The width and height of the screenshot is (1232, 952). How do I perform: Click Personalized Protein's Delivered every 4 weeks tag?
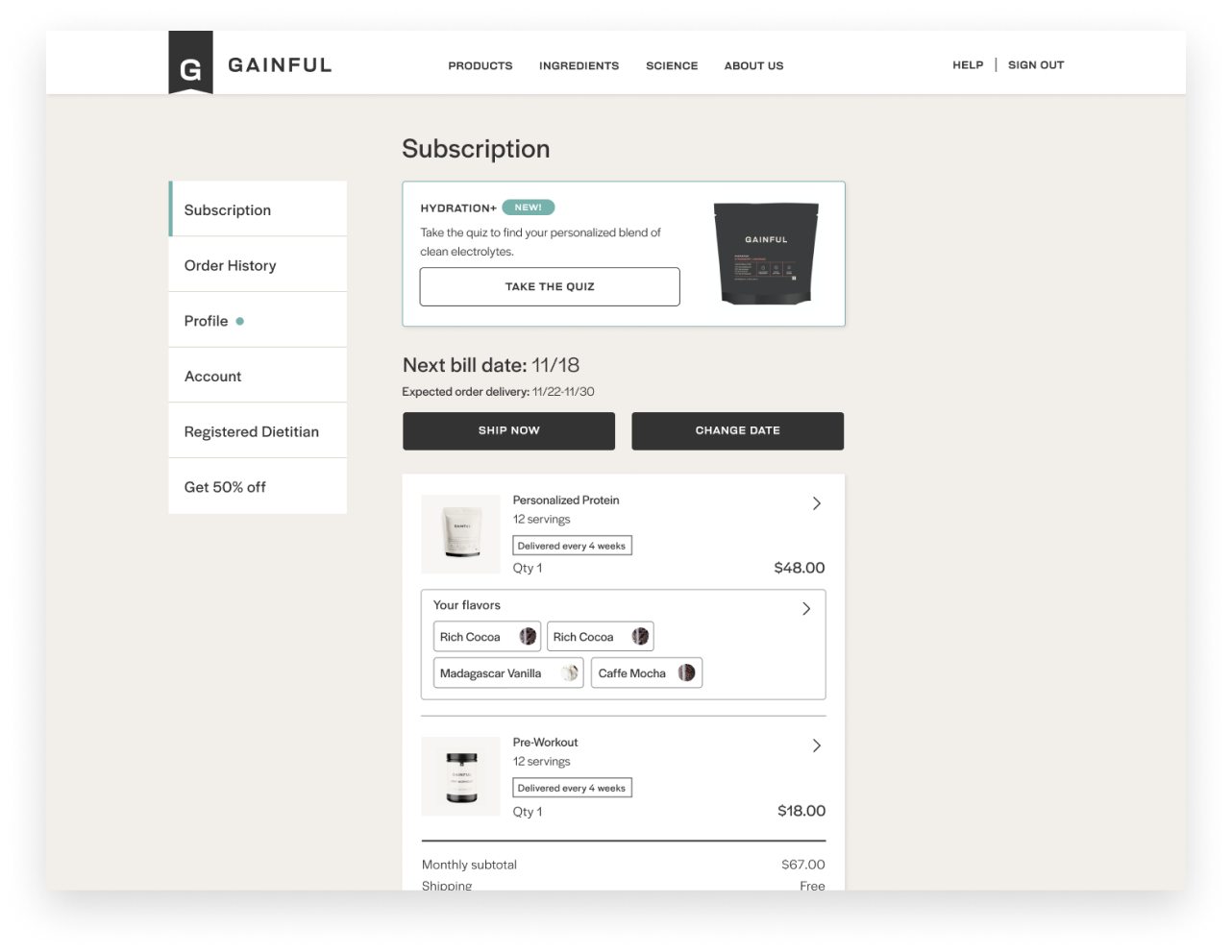click(x=572, y=546)
